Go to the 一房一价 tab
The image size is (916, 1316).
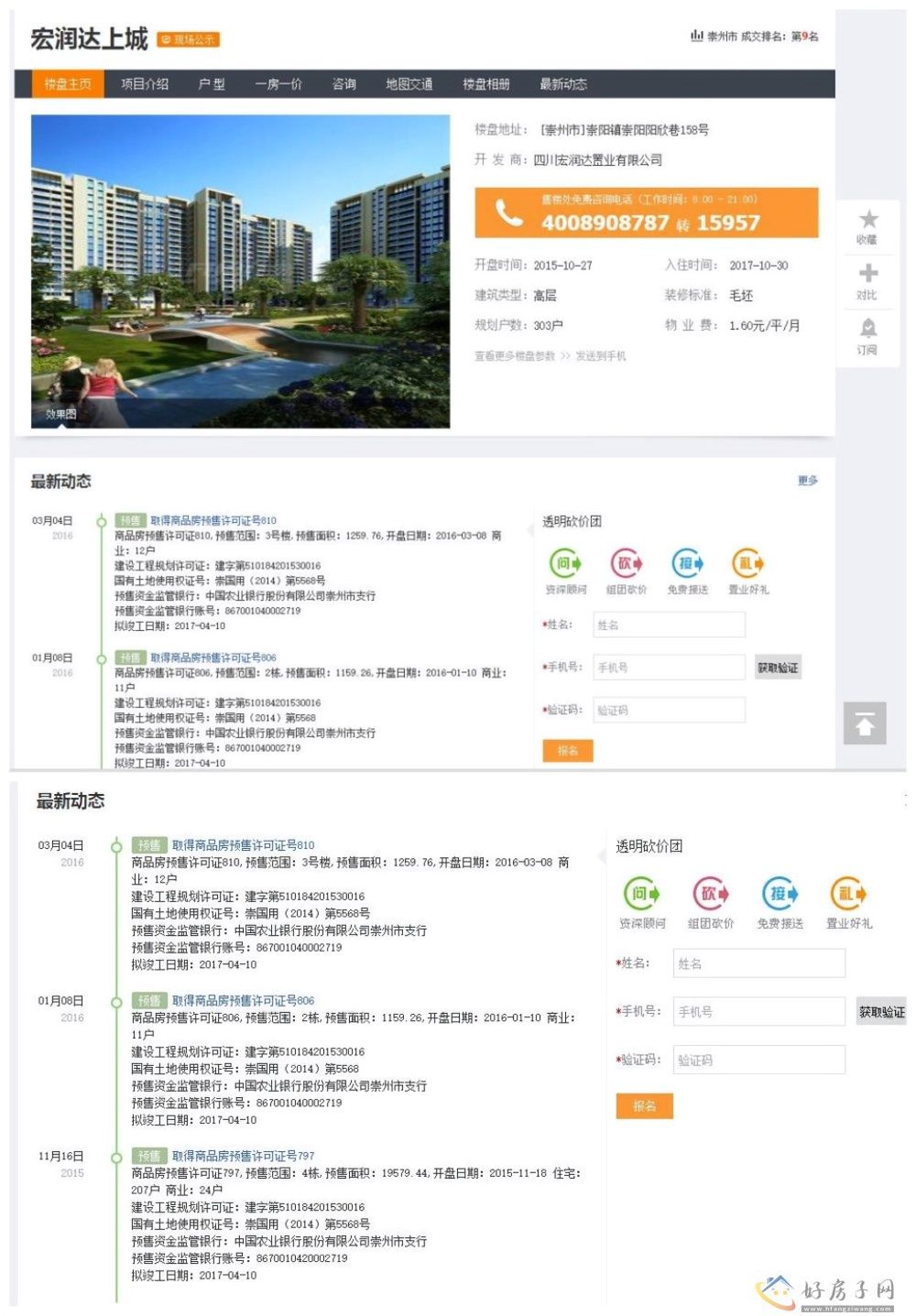click(x=278, y=84)
